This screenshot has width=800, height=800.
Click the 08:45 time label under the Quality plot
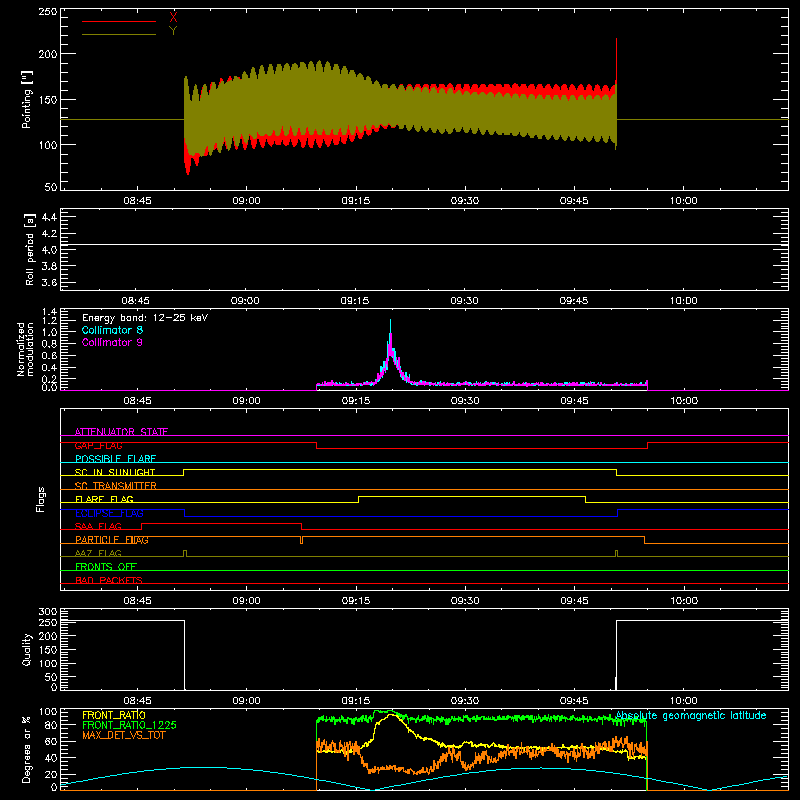[x=137, y=701]
